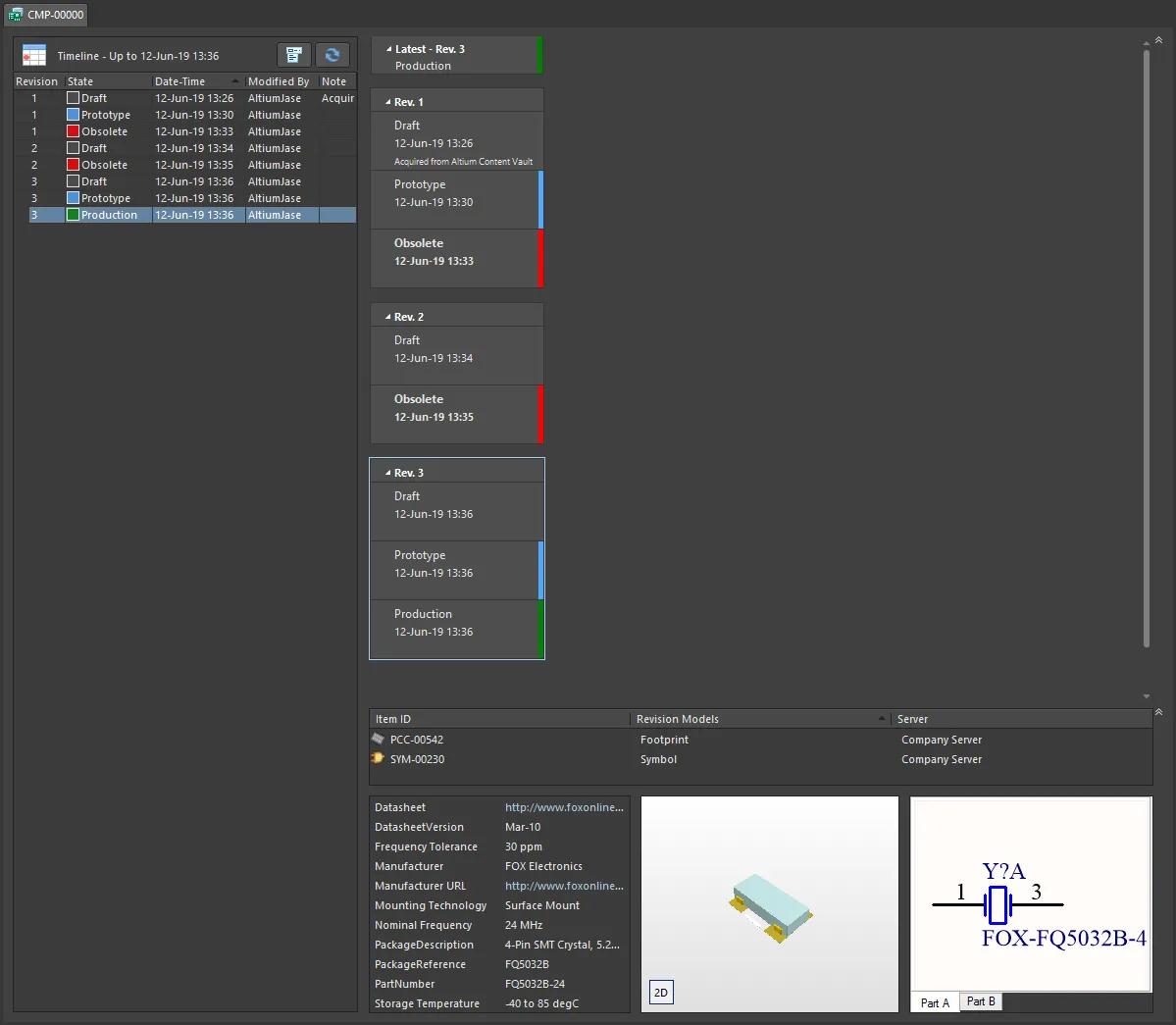Click the lifecycle view vertical scrollbar
The width and height of the screenshot is (1176, 1025).
(x=1146, y=343)
